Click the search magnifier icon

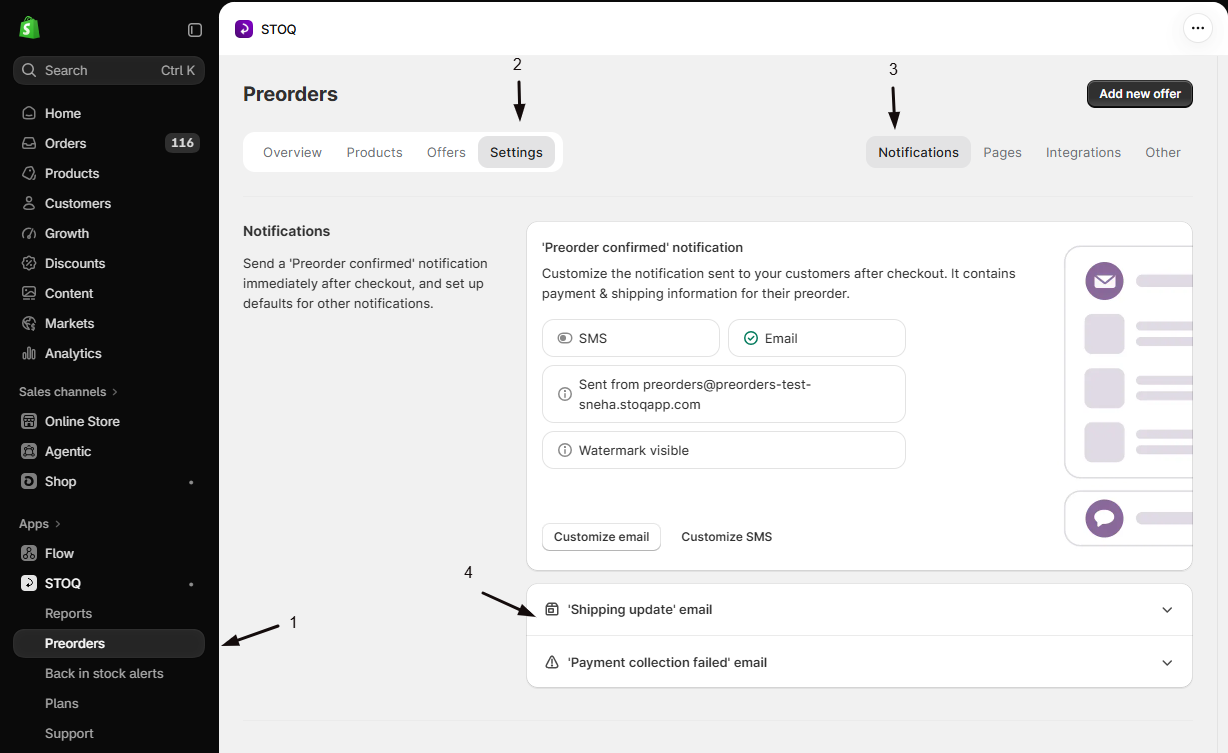29,70
